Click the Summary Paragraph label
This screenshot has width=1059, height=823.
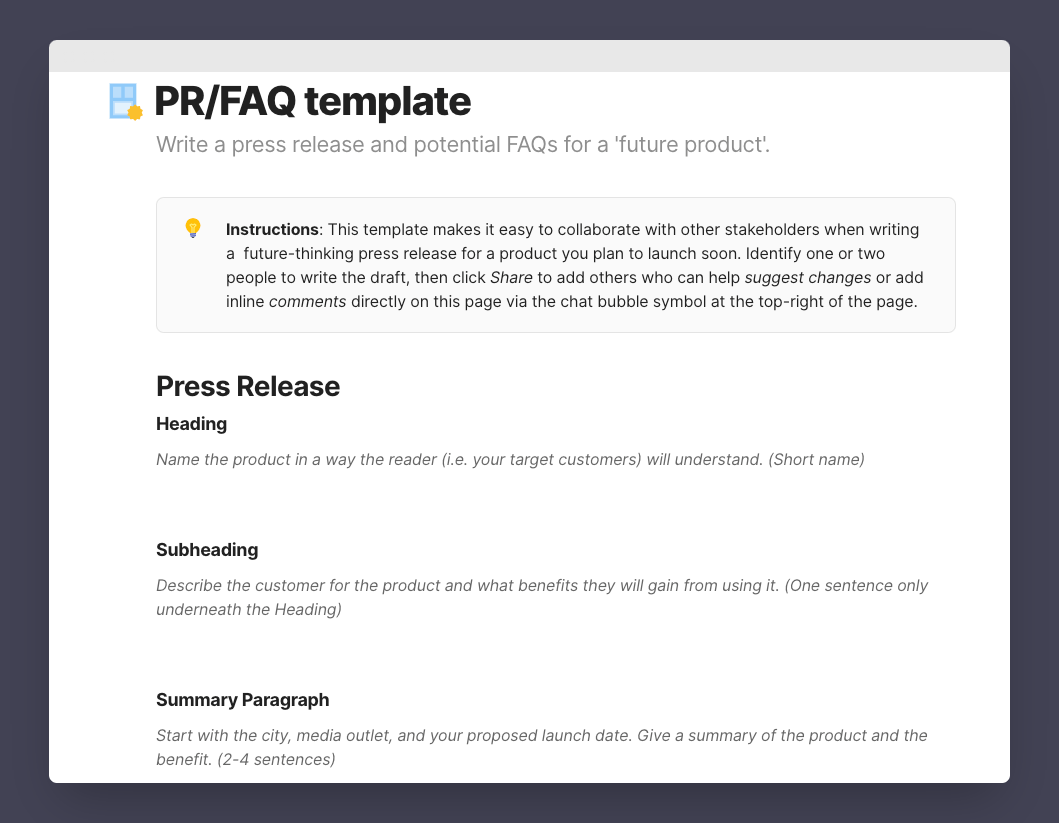[x=242, y=700]
